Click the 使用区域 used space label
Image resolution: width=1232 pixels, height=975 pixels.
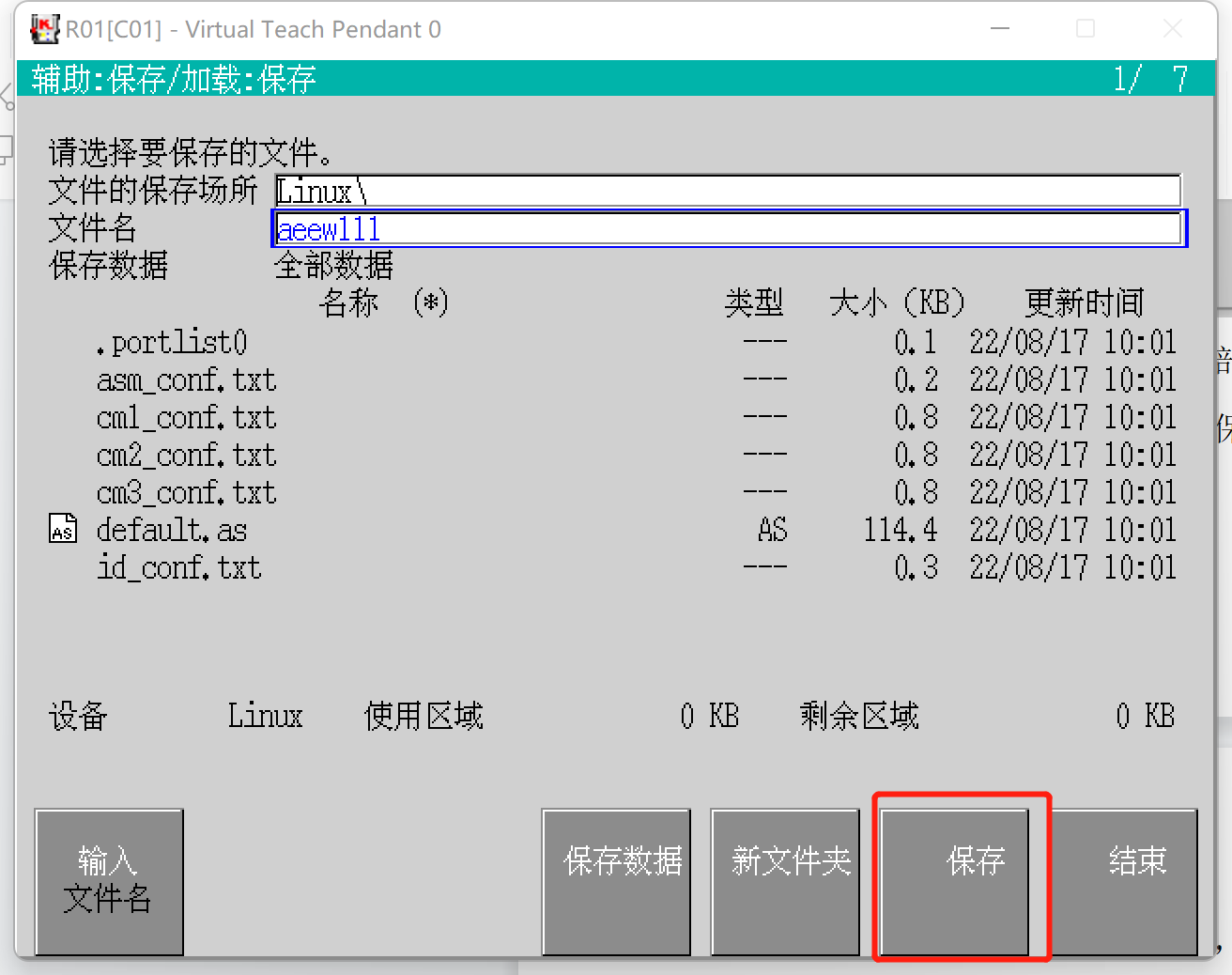click(x=423, y=716)
